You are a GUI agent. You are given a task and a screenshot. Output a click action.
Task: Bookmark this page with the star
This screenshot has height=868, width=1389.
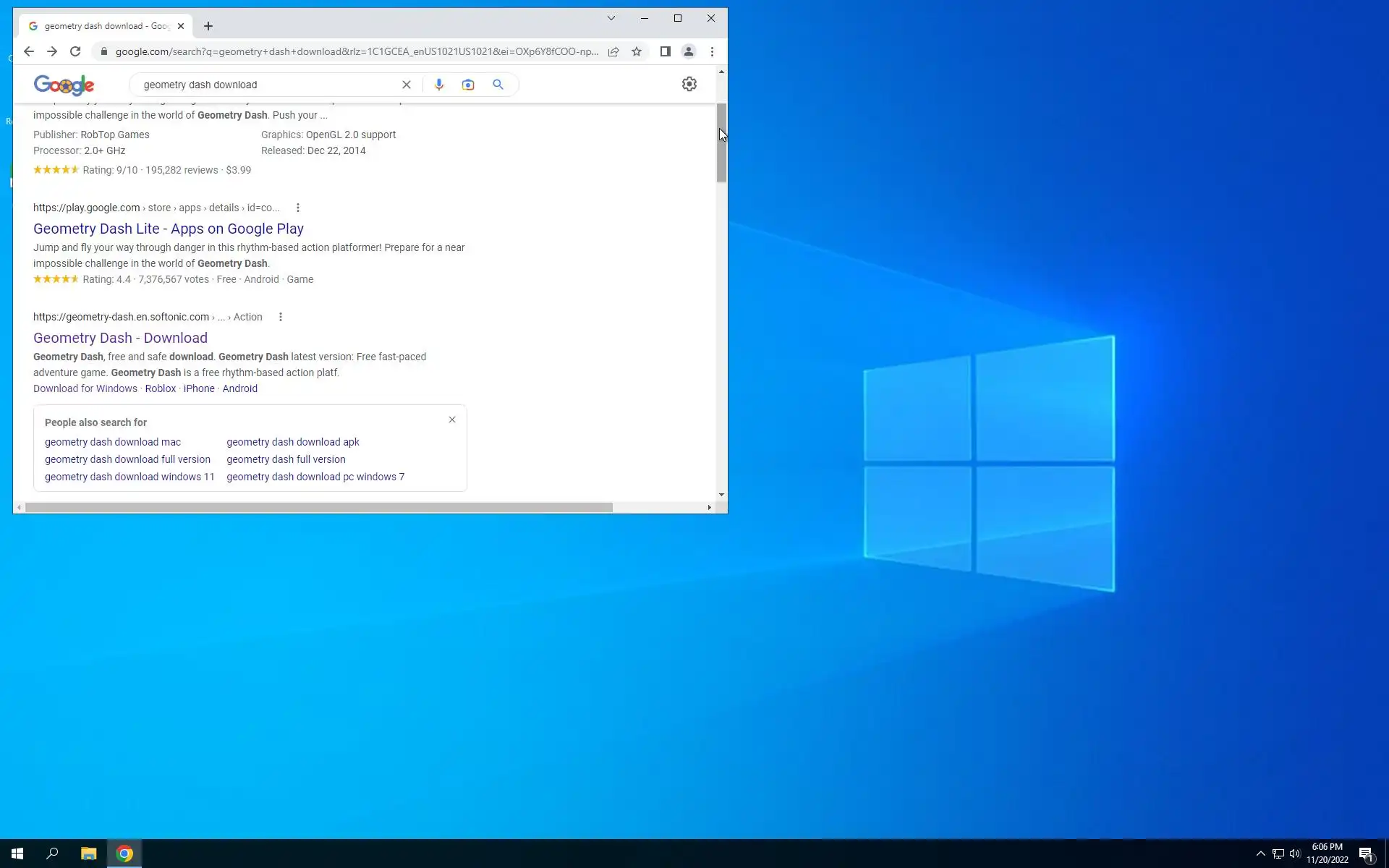(637, 51)
